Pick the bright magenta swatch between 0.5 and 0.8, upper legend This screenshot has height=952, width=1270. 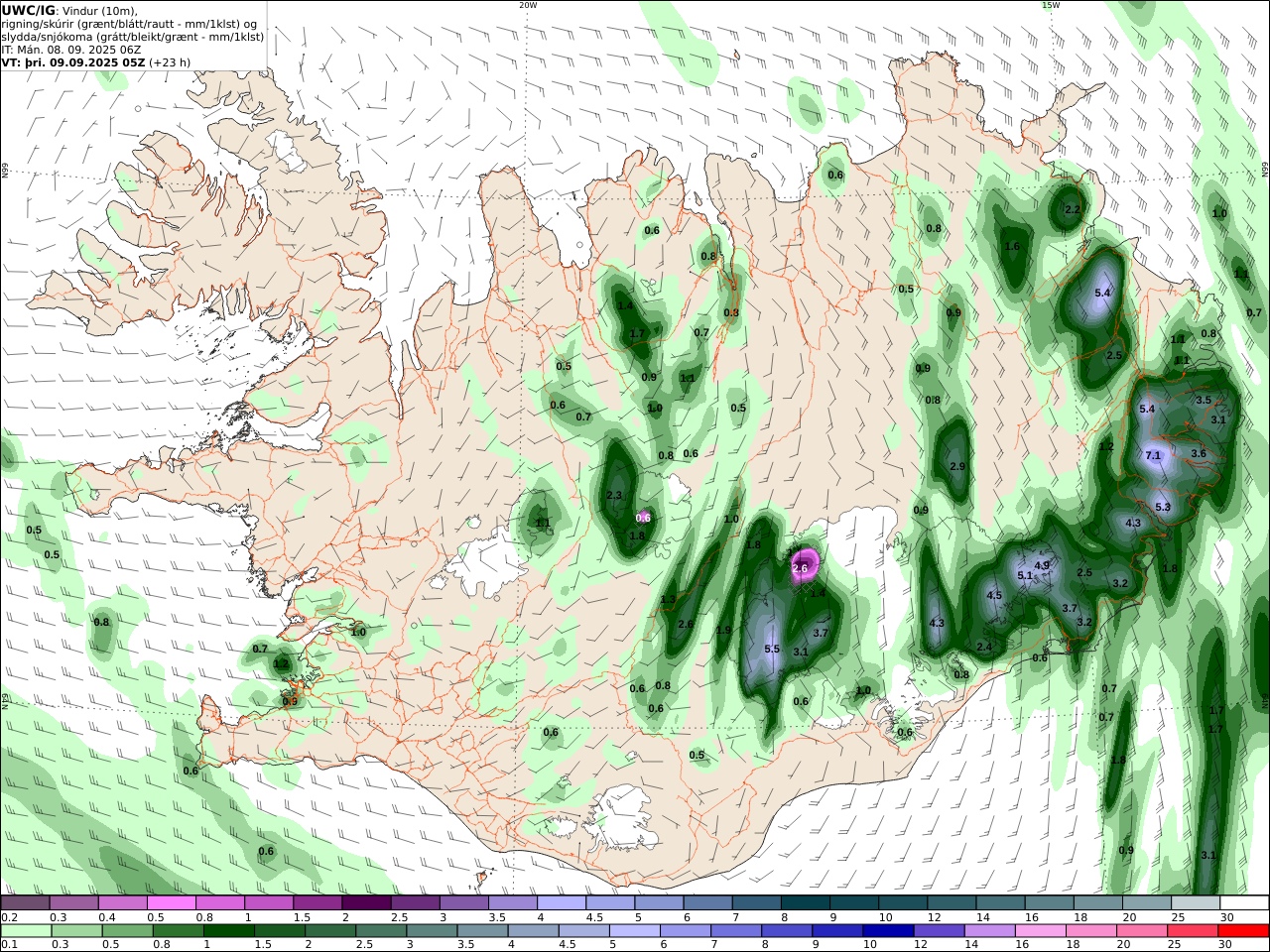[171, 903]
